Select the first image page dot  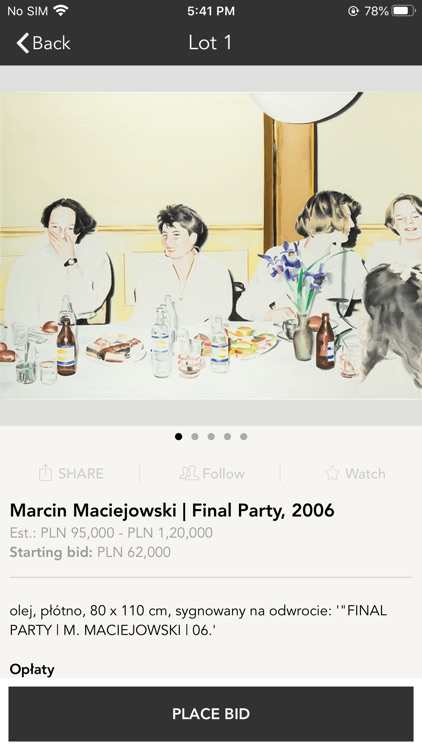178,436
